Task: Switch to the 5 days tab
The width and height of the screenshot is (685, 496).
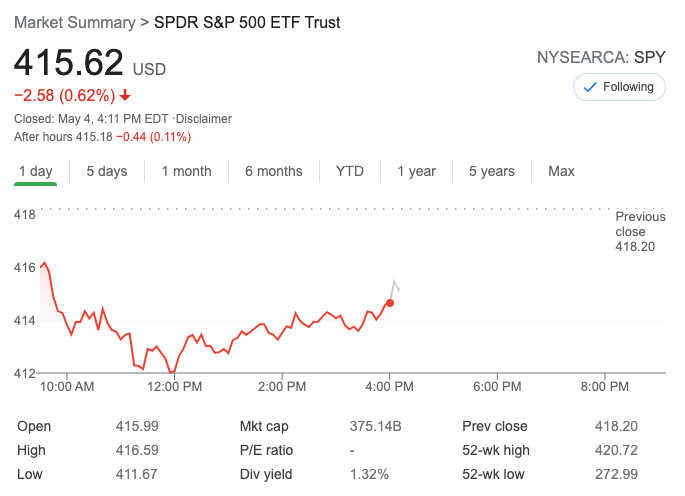Action: click(x=107, y=171)
